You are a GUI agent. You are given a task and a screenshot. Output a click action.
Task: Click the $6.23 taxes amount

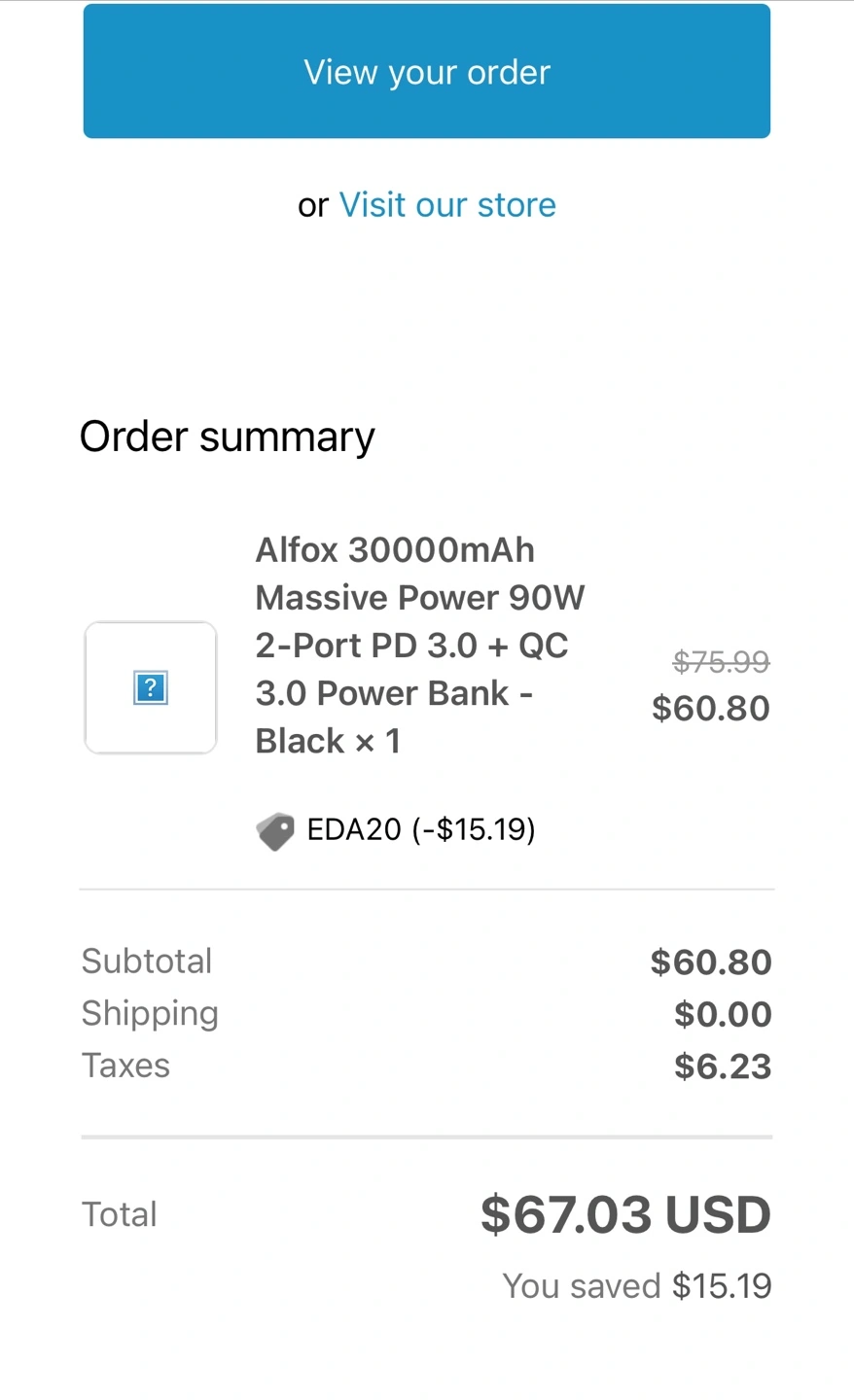(723, 1067)
